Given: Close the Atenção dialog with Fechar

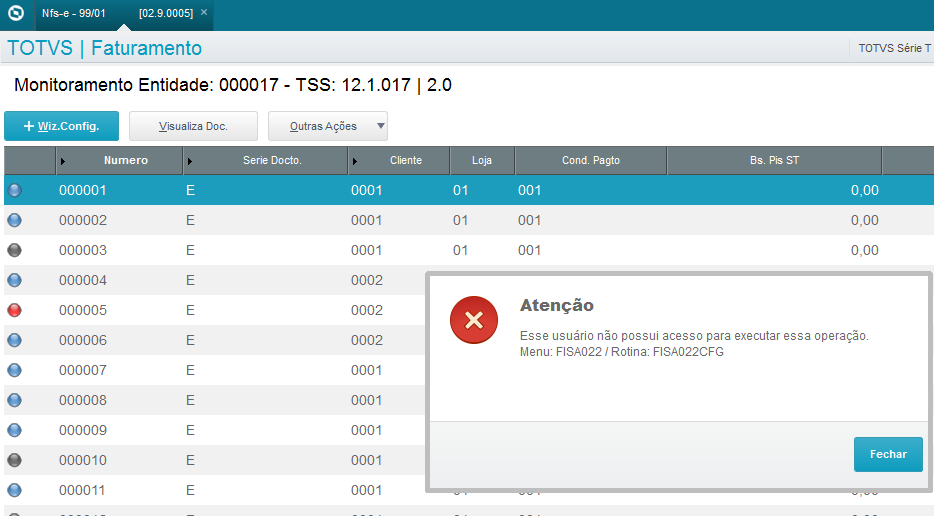Looking at the screenshot, I should pyautogui.click(x=888, y=454).
